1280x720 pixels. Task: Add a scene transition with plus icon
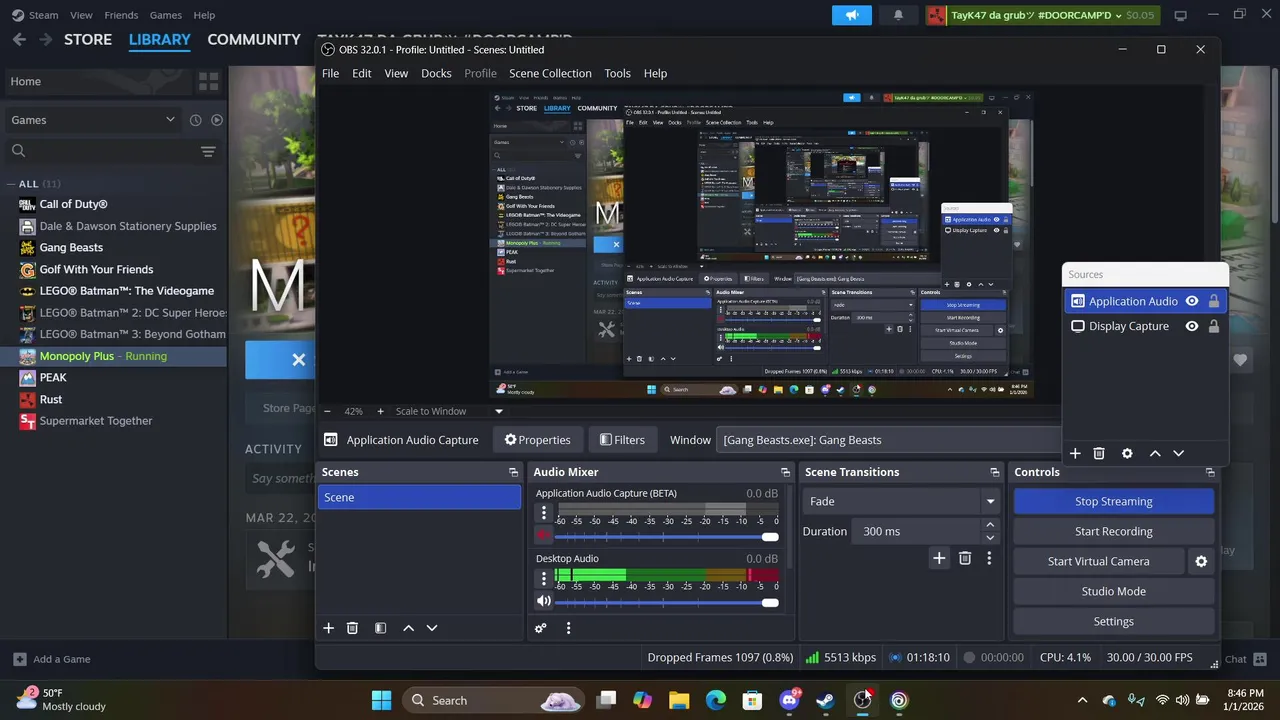click(x=939, y=558)
